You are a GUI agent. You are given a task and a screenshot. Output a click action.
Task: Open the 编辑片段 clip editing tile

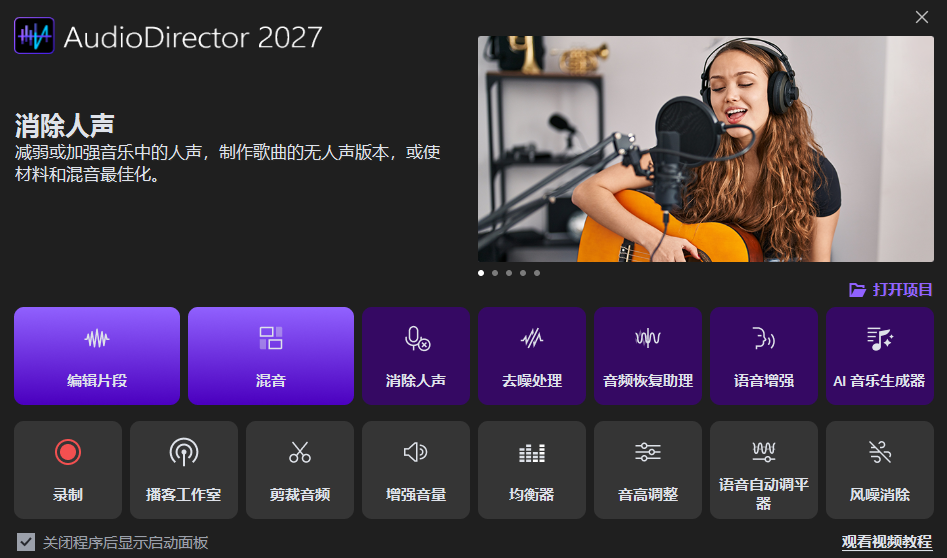[97, 356]
